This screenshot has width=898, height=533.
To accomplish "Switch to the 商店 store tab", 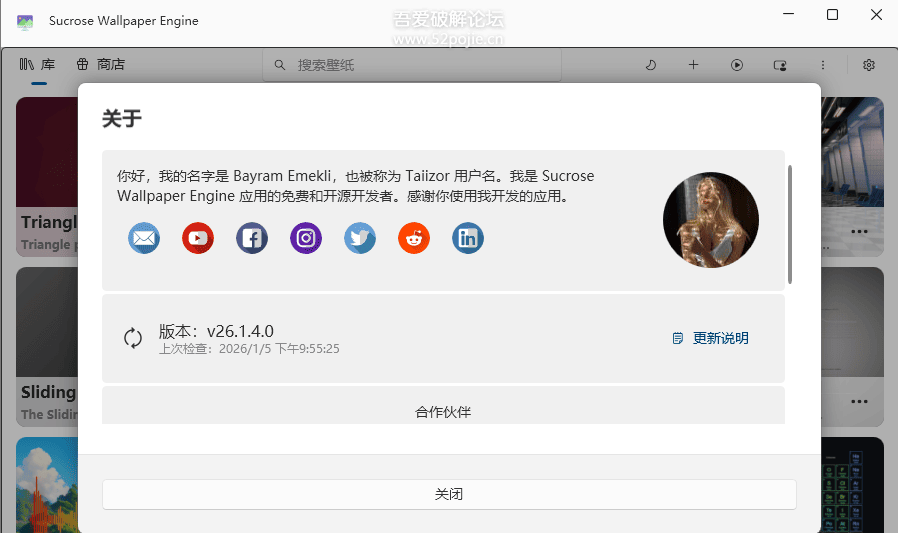I will 101,65.
